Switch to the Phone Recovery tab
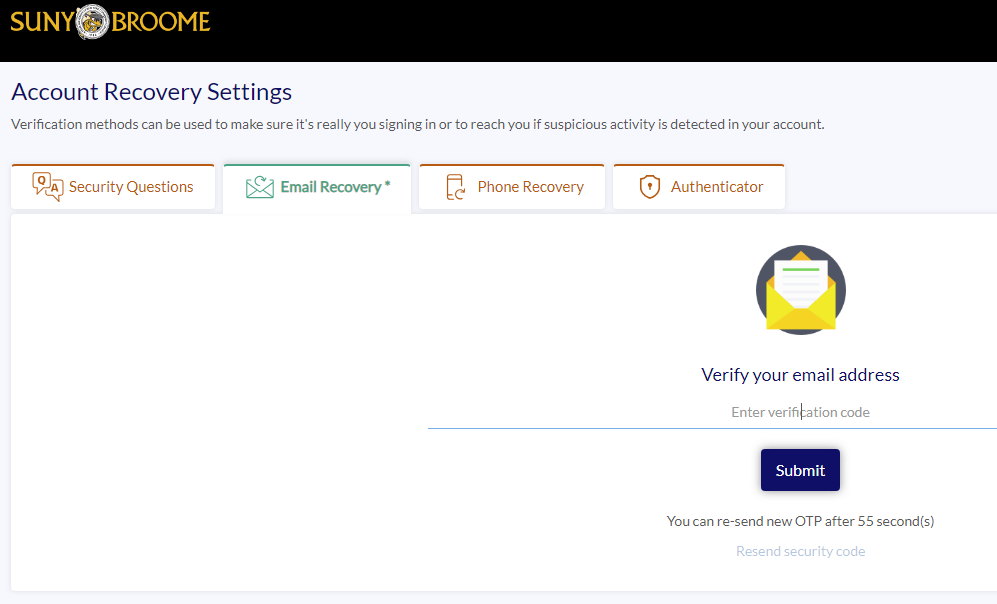 pyautogui.click(x=512, y=186)
